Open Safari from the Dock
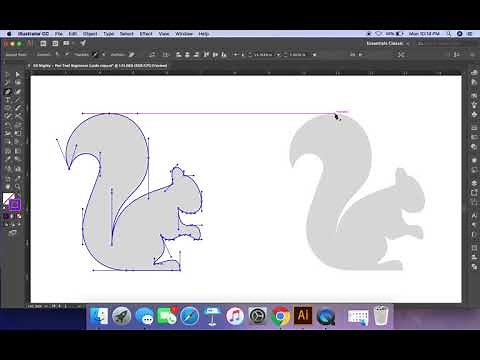Image resolution: width=480 pixels, height=360 pixels. (190, 316)
